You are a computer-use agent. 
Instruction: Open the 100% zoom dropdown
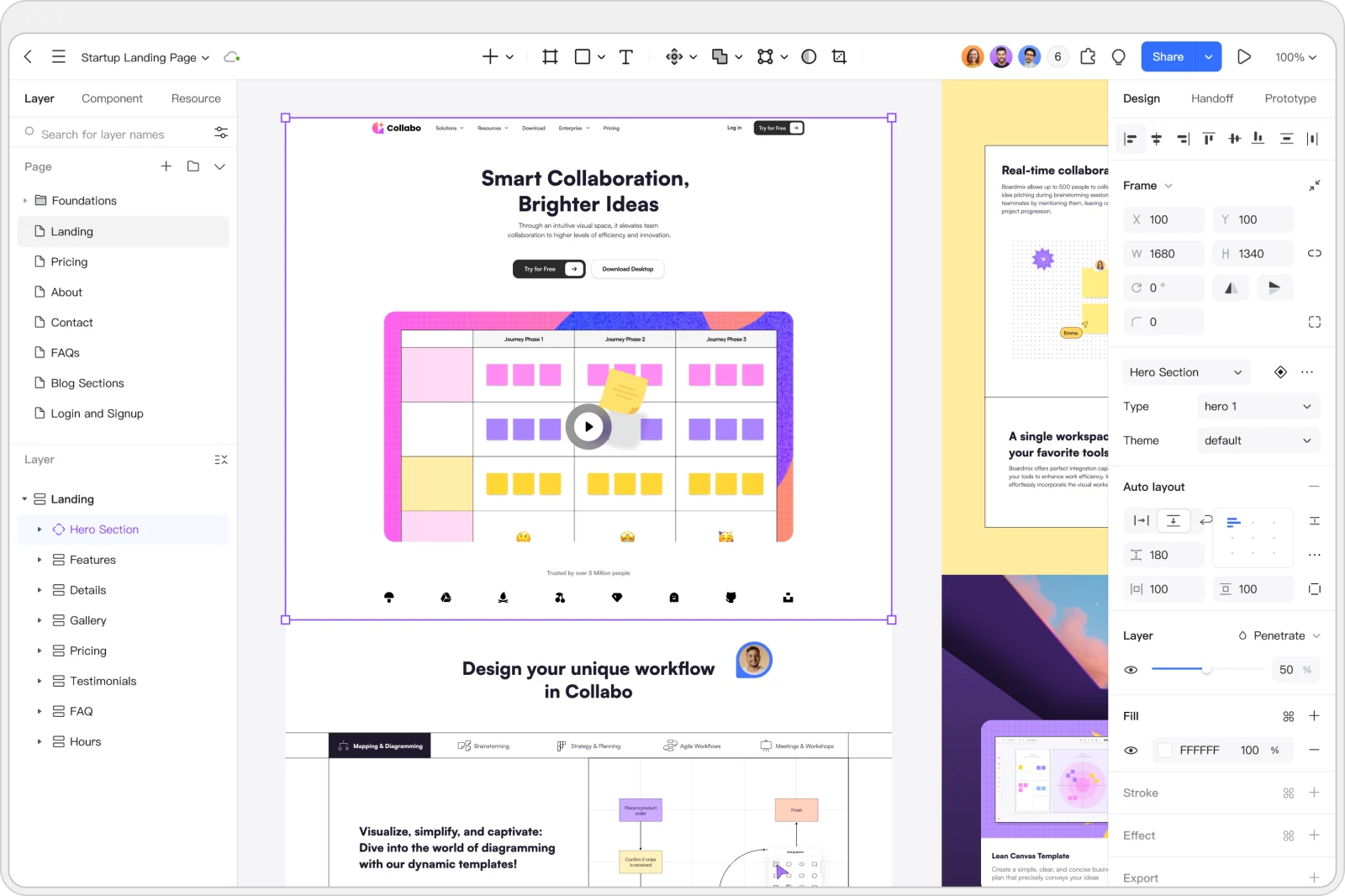(1295, 57)
